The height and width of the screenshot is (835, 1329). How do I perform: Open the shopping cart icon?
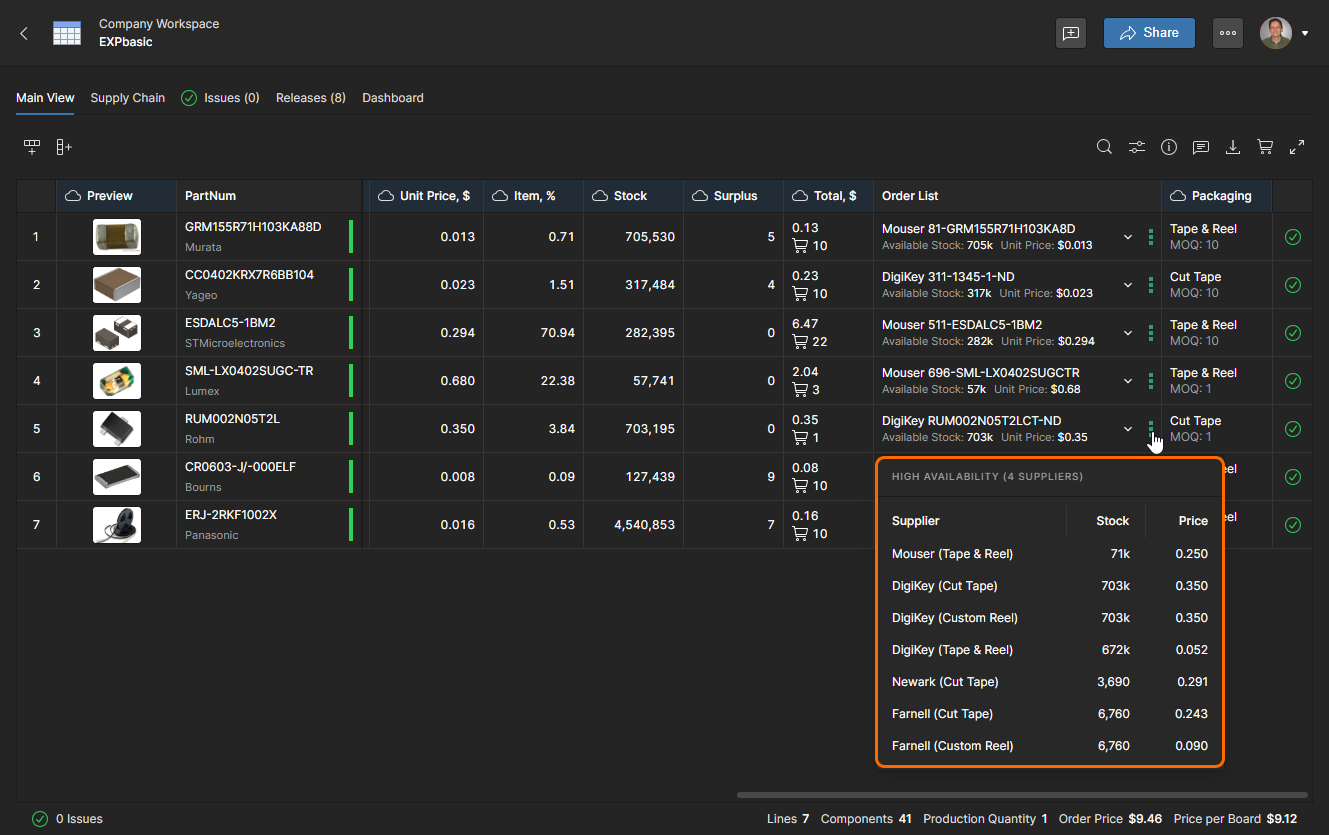click(x=1265, y=147)
